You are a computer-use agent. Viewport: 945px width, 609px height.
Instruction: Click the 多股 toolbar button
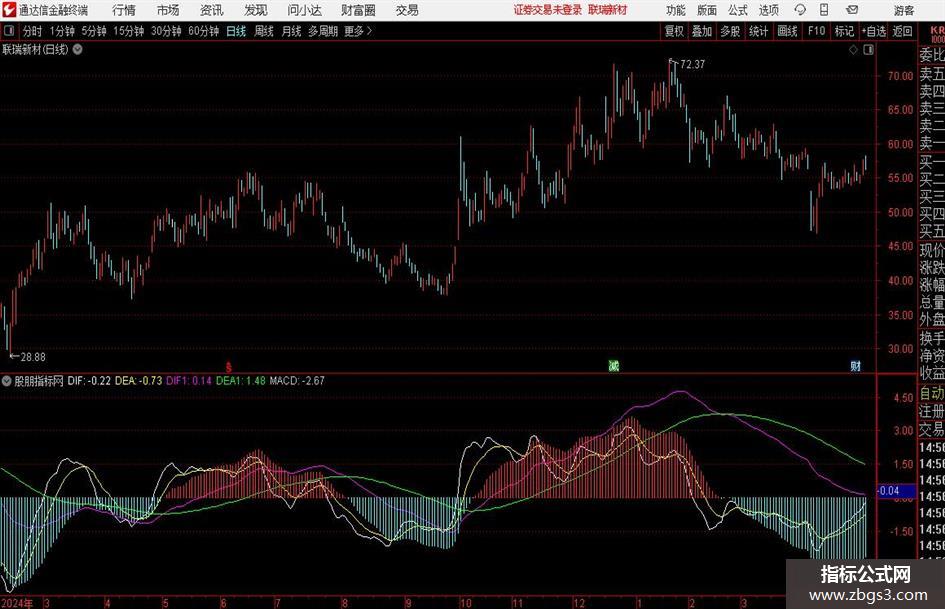[x=730, y=31]
